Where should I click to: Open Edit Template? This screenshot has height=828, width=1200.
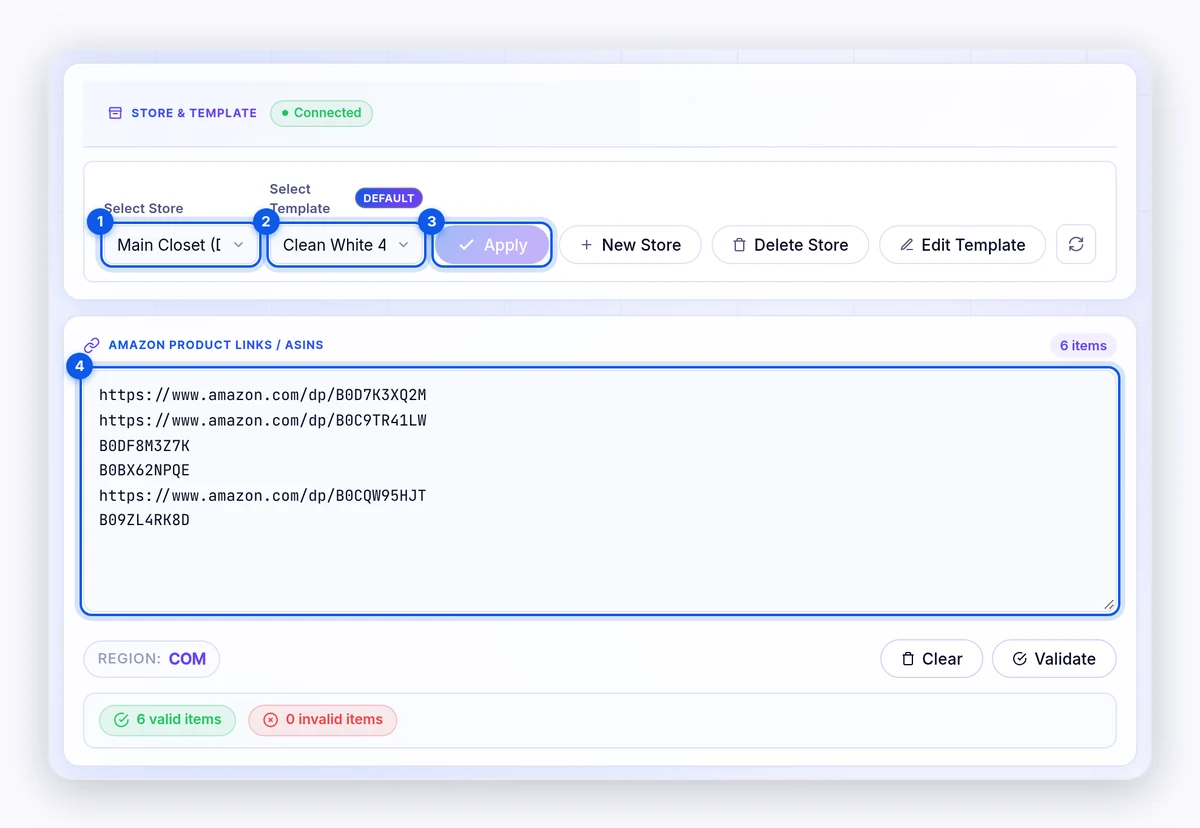click(x=962, y=245)
